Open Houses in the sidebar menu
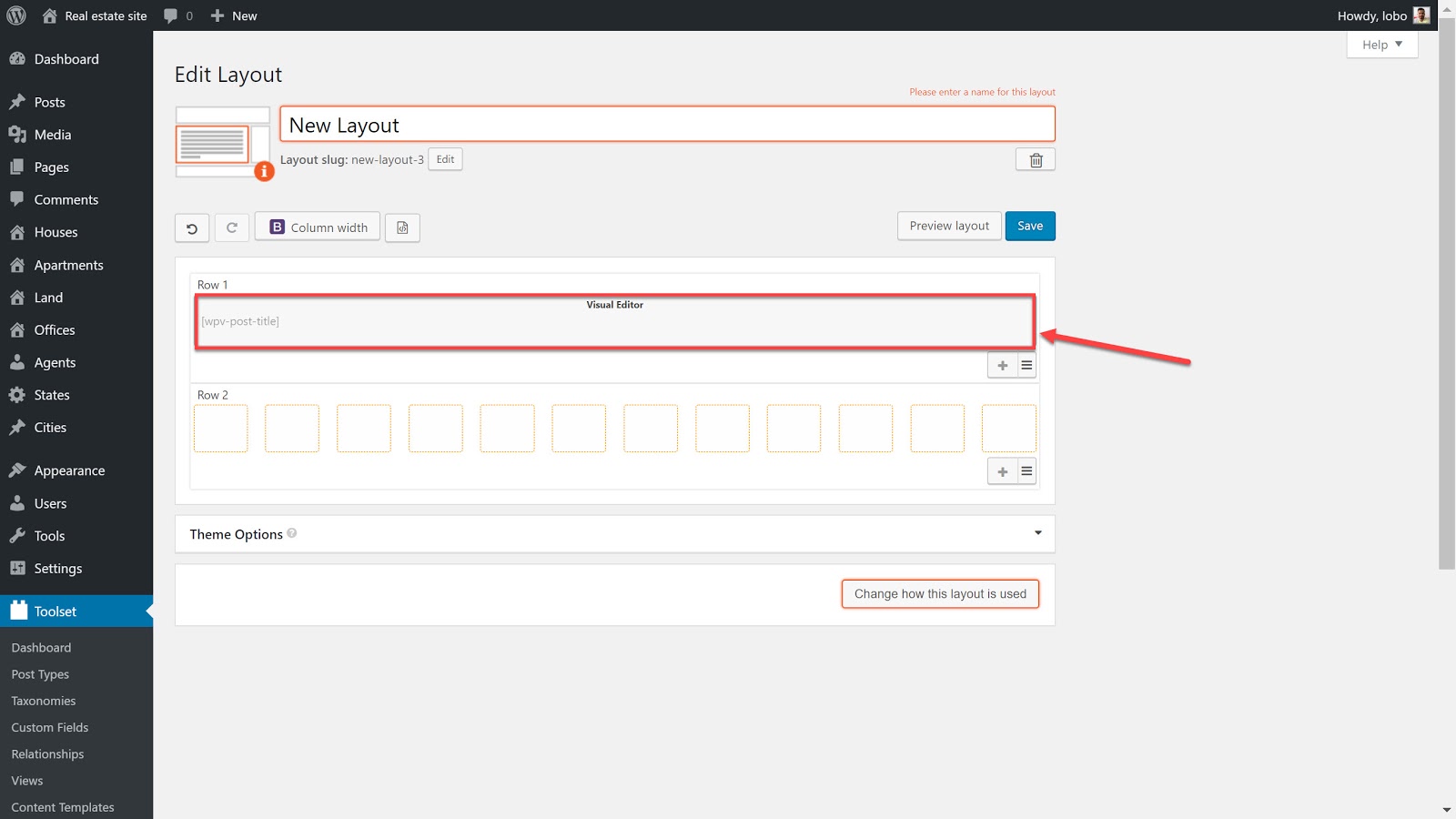The image size is (1456, 819). tap(56, 232)
